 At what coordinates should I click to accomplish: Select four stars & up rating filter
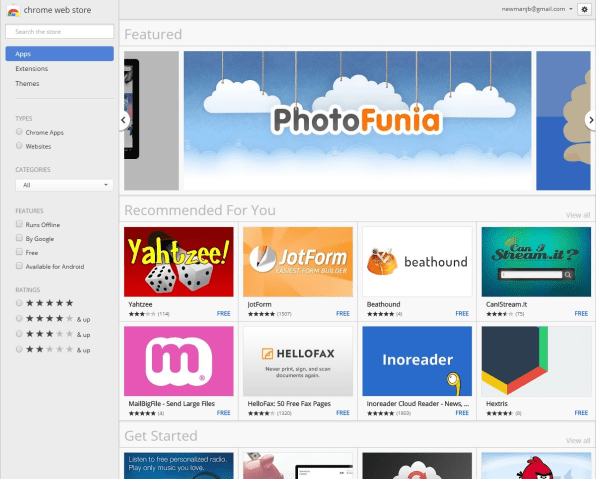pos(19,319)
